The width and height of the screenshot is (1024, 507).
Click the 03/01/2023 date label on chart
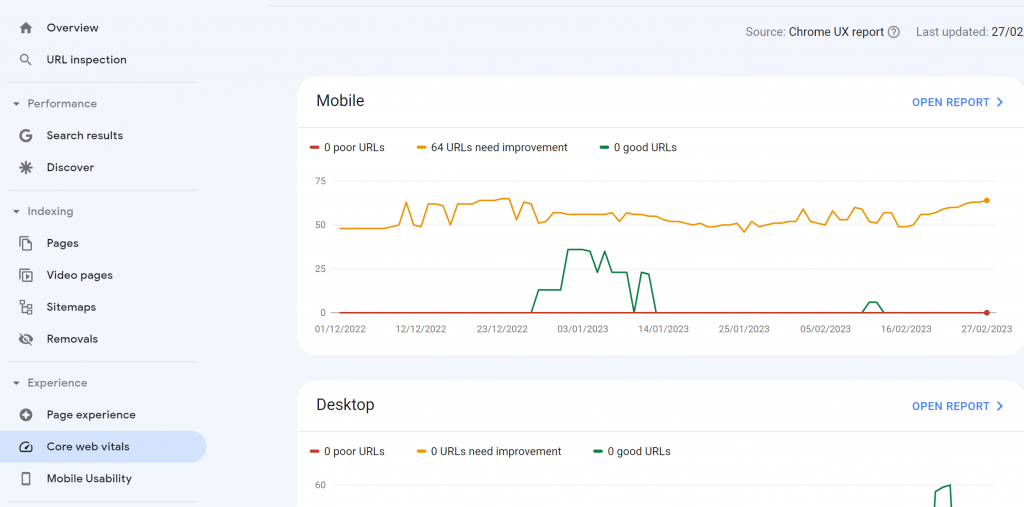(x=583, y=329)
